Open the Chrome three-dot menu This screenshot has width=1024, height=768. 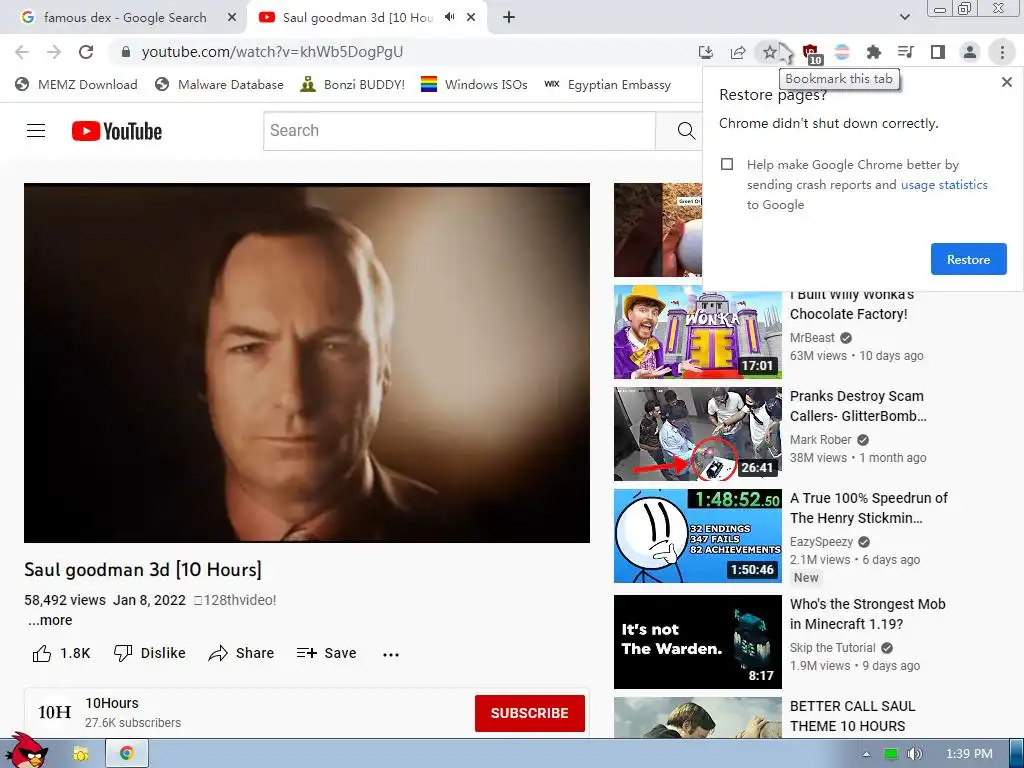1002,52
